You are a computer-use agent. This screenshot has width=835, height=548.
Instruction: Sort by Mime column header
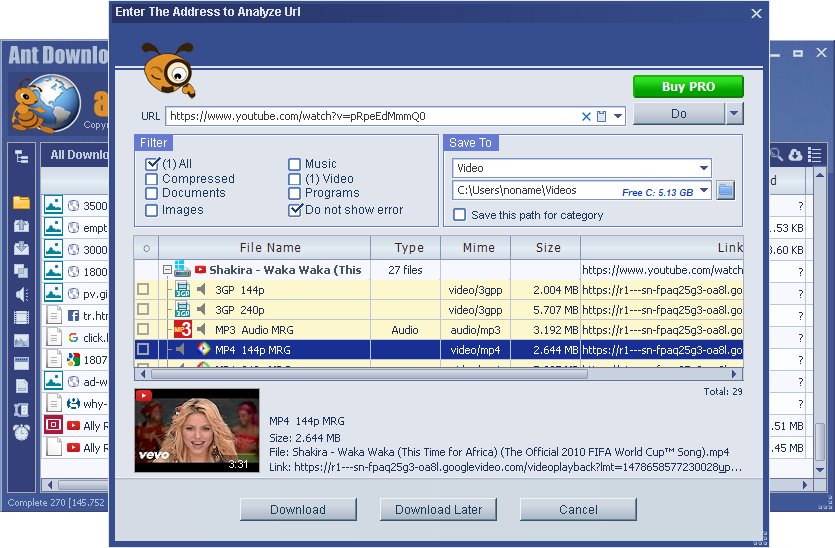tap(476, 248)
